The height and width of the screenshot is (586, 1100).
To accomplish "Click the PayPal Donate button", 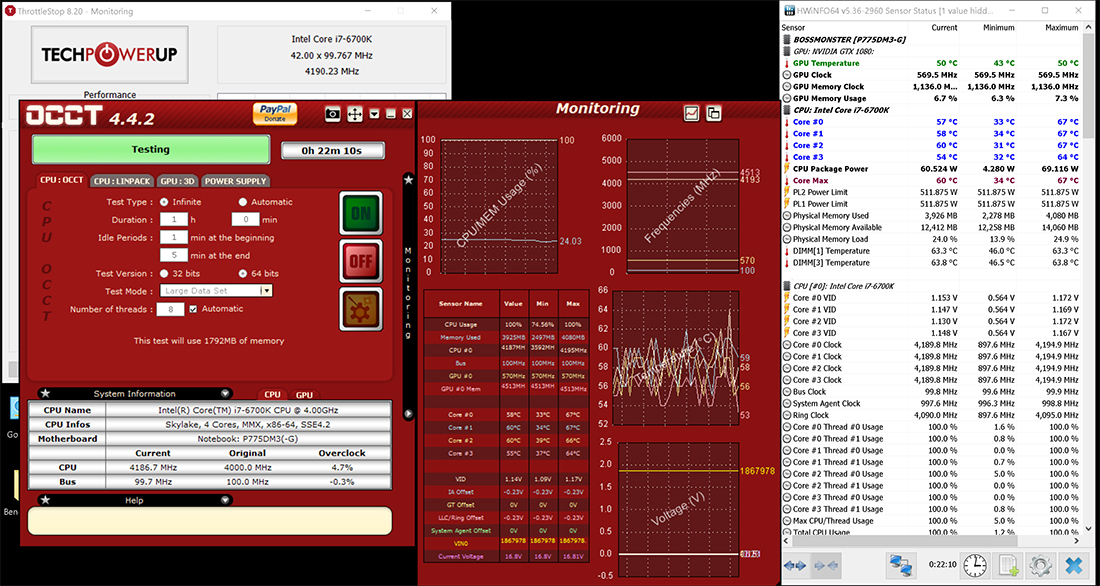I will coord(275,113).
